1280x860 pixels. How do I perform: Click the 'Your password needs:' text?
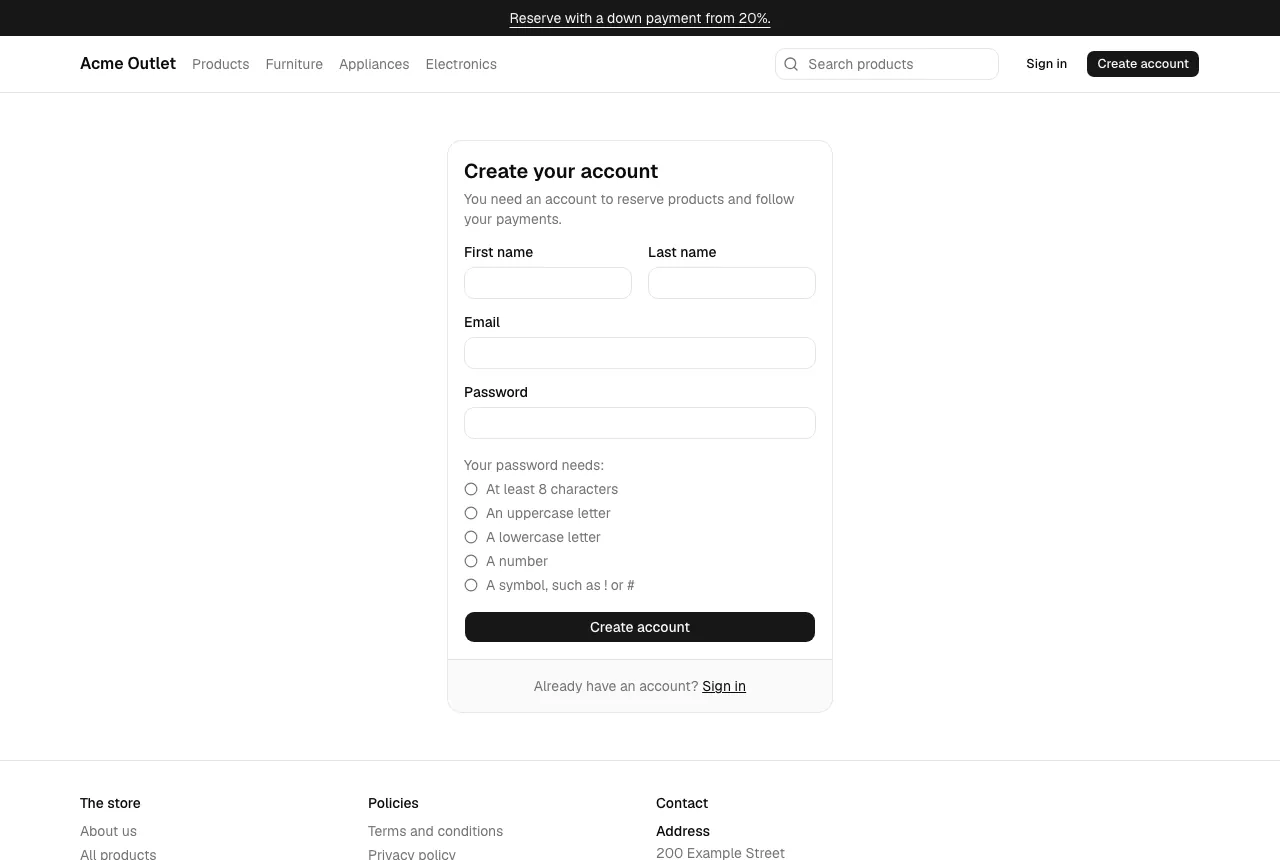click(x=534, y=465)
